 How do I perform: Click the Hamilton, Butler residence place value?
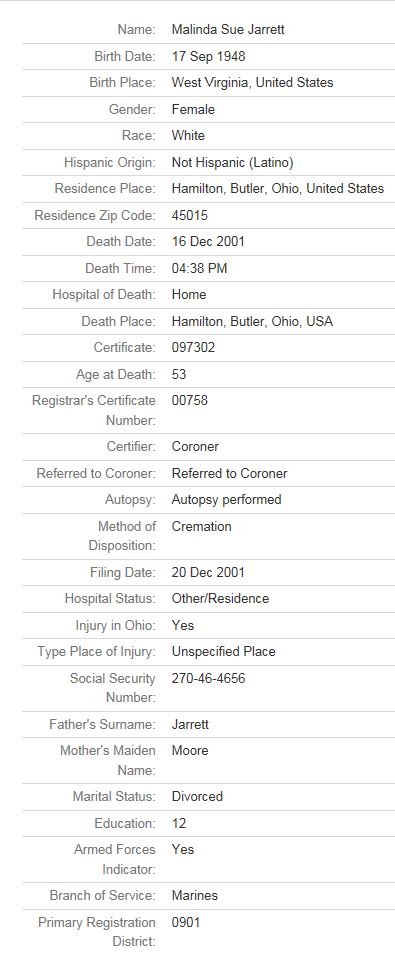(278, 188)
